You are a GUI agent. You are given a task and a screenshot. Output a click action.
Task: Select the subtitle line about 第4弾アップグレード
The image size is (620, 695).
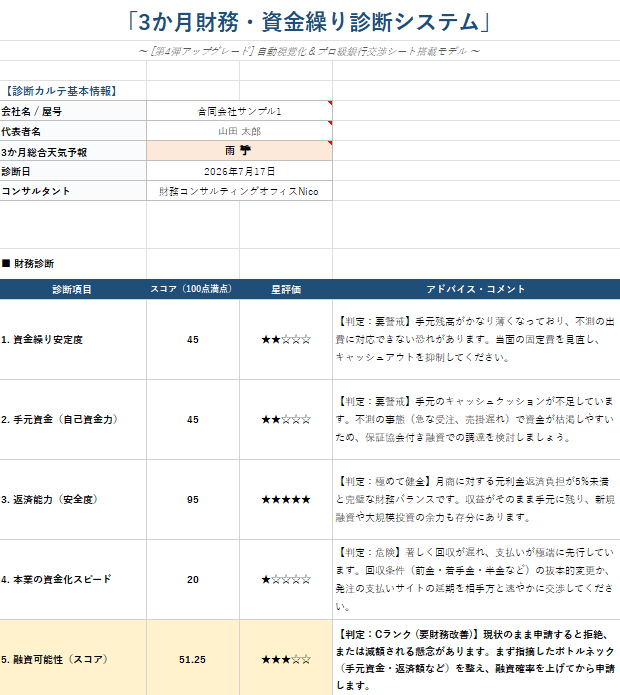[309, 51]
